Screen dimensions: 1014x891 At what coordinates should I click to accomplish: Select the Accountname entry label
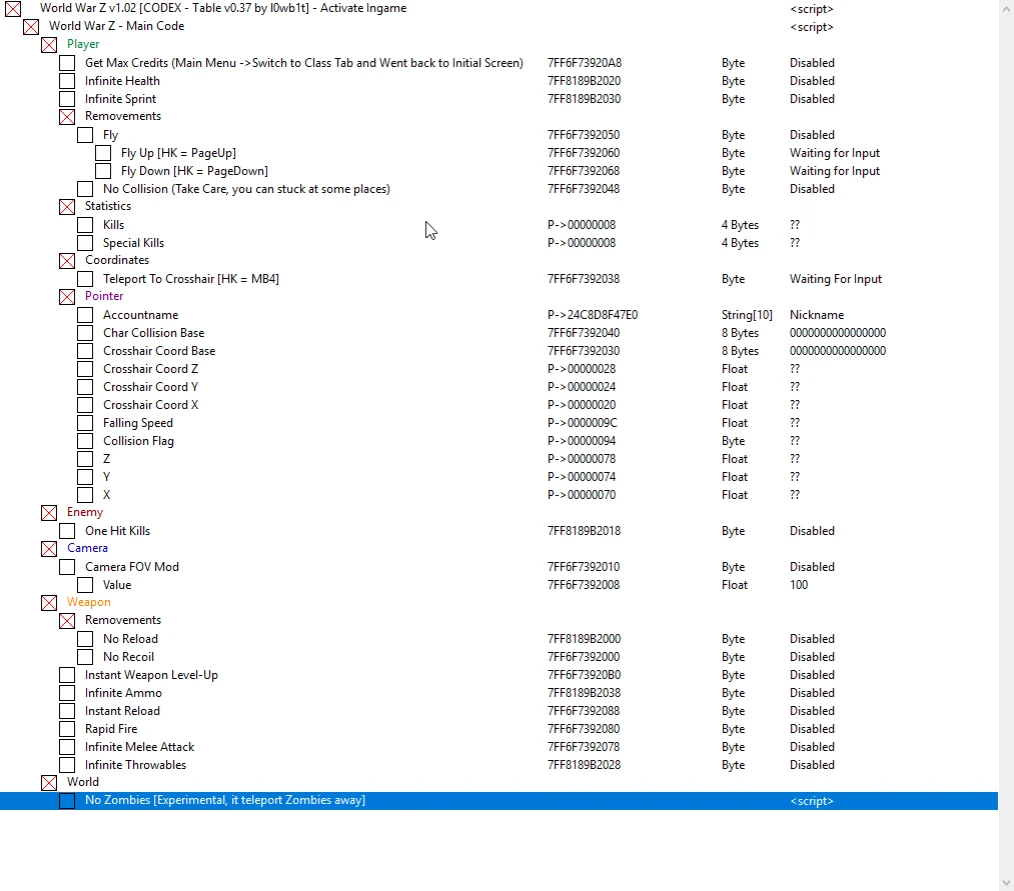pos(140,315)
